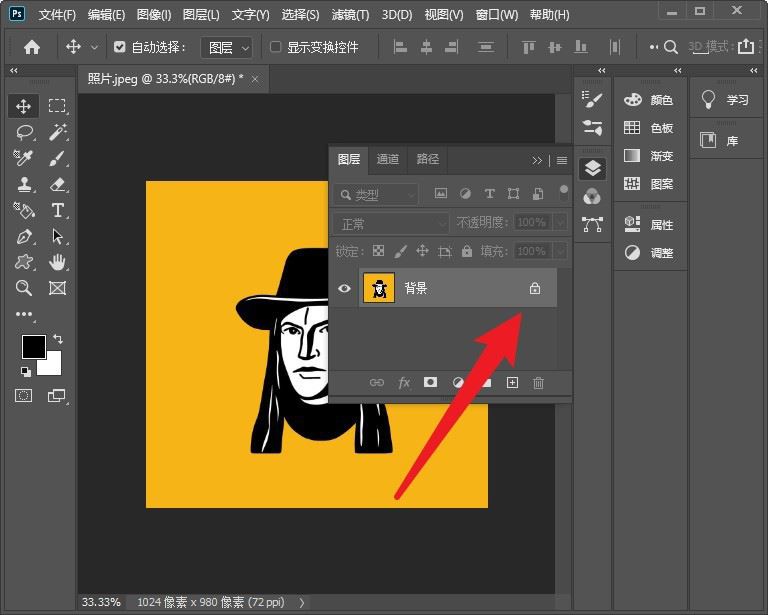Open the 正常 blend mode dropdown
This screenshot has width=768, height=615.
(x=391, y=224)
